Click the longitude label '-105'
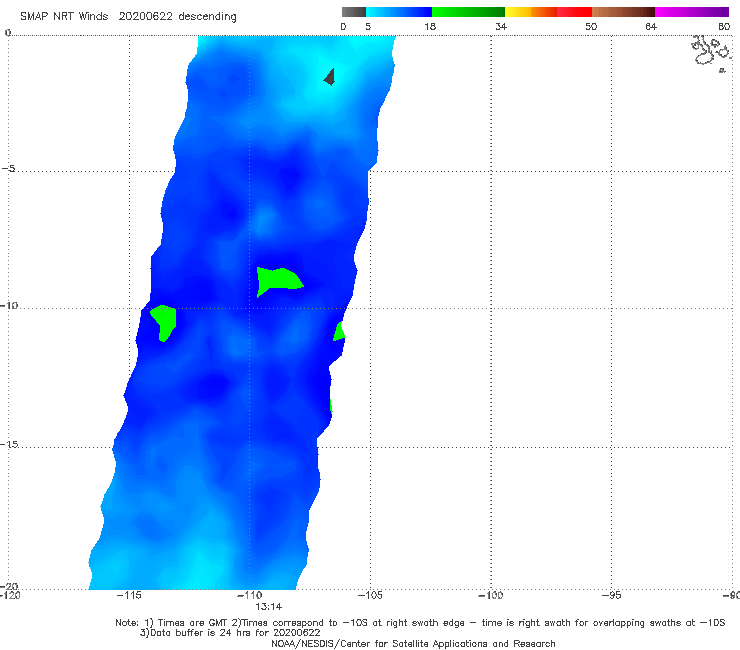 tap(370, 595)
